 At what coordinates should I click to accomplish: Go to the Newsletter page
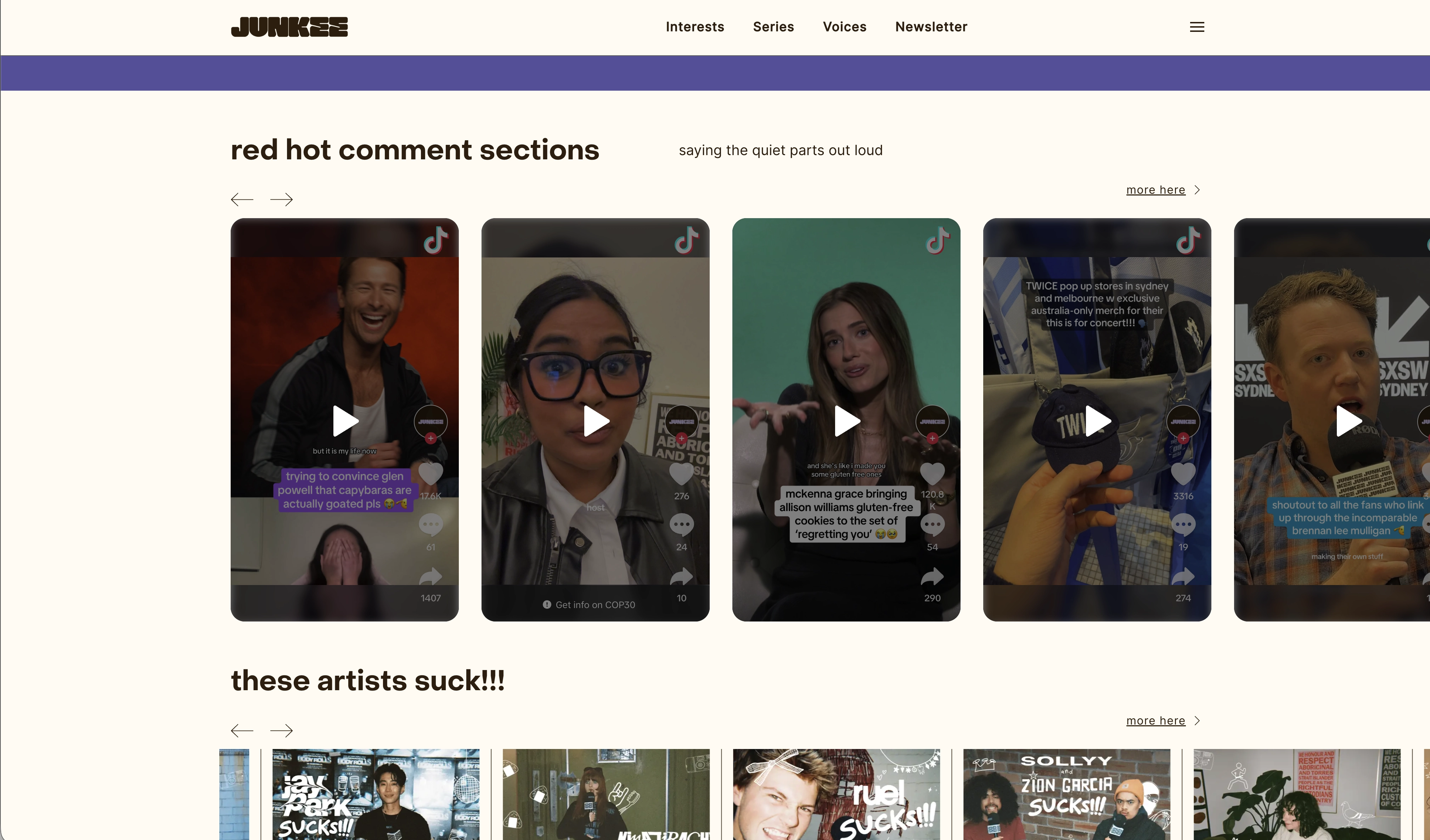pos(931,27)
